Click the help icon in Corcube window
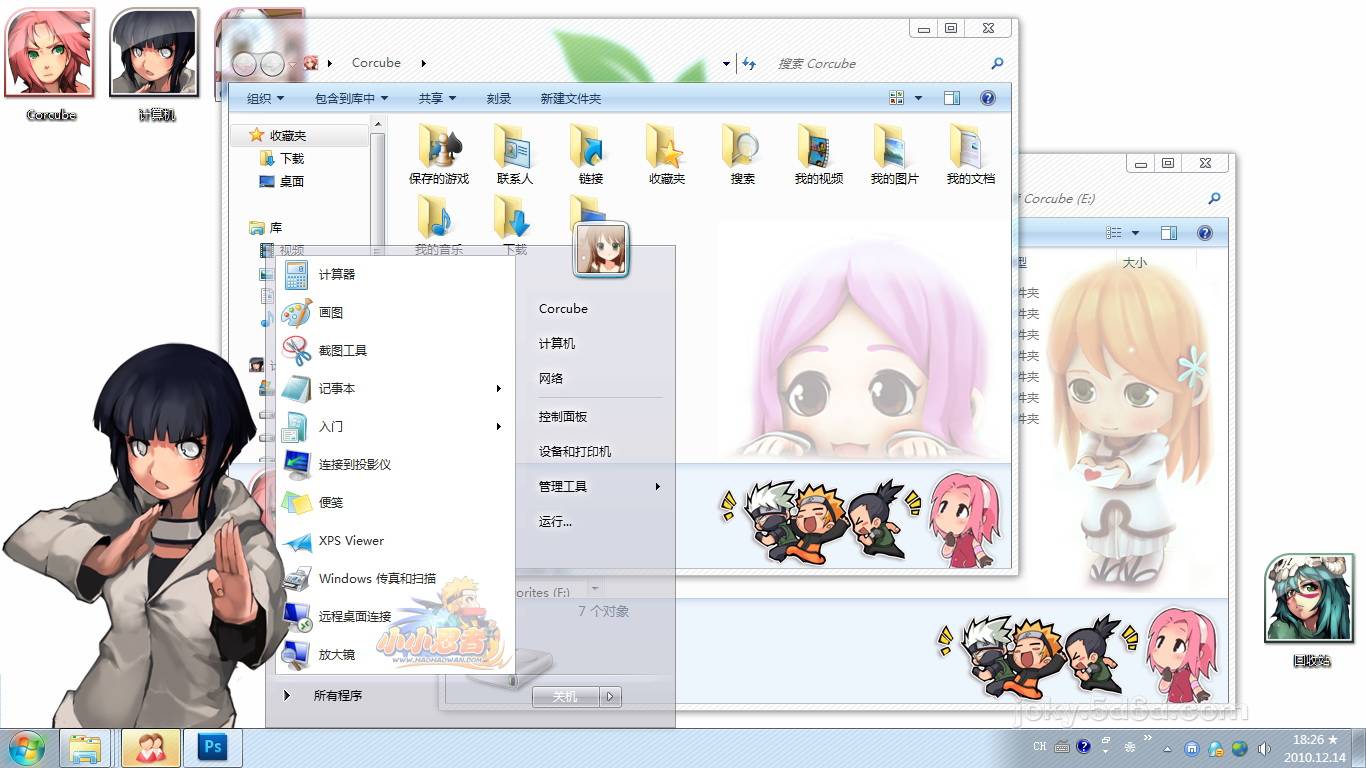Image resolution: width=1366 pixels, height=768 pixels. click(x=987, y=98)
